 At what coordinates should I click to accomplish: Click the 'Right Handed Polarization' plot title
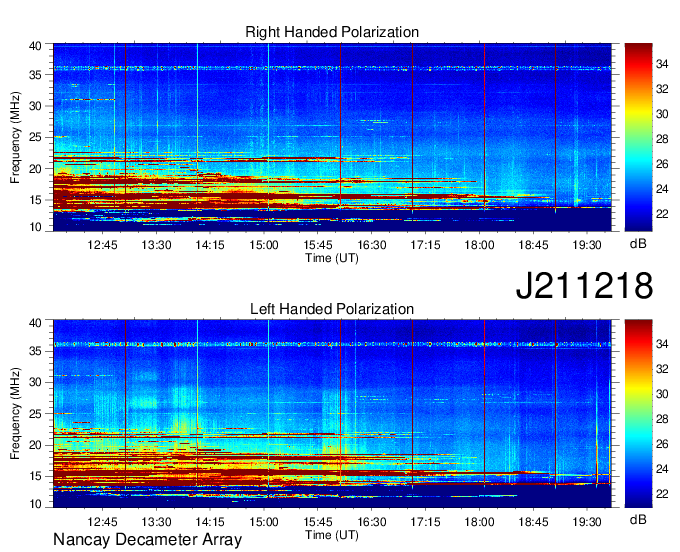(332, 32)
